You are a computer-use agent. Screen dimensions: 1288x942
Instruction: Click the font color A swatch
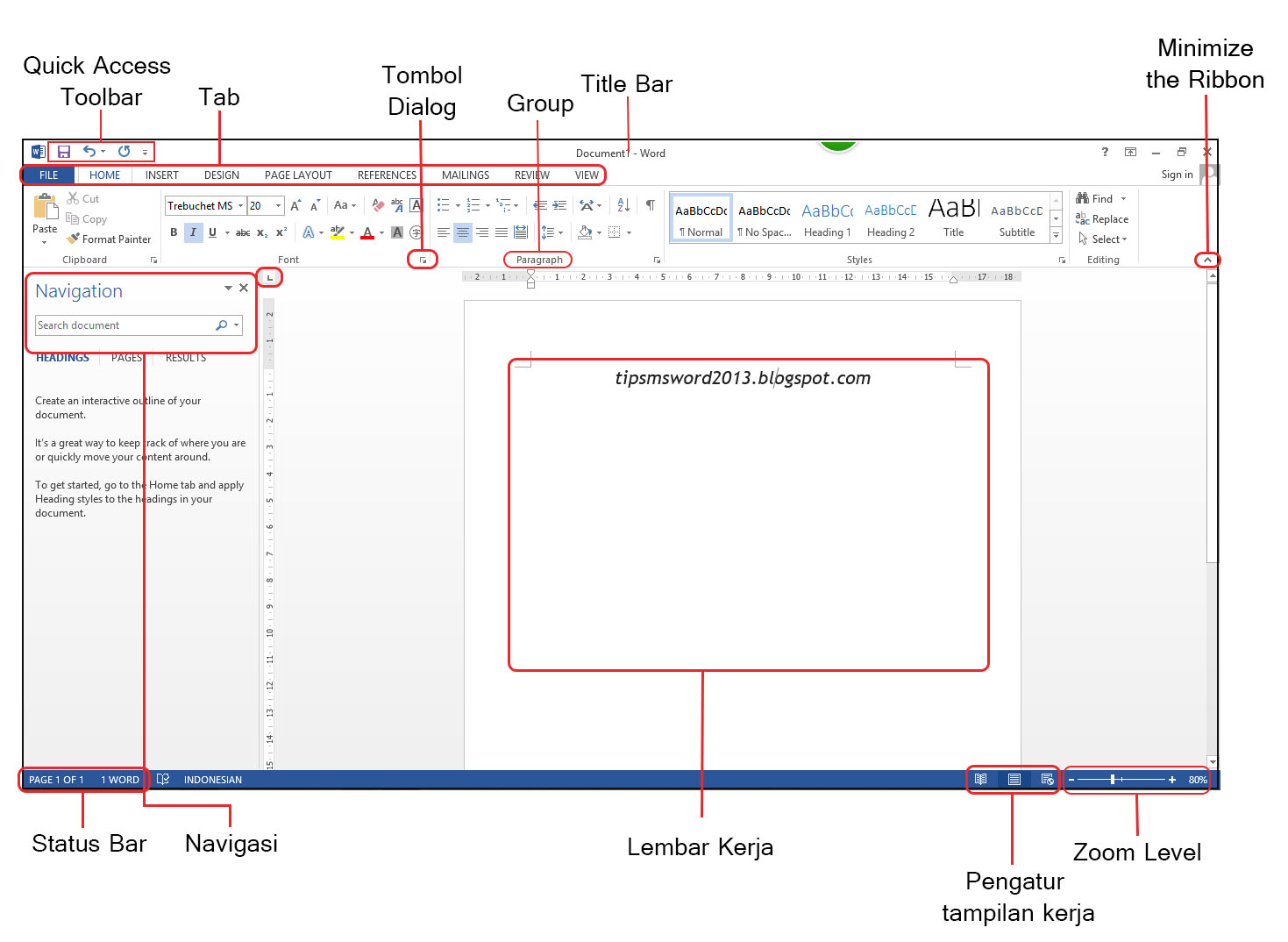pos(367,232)
